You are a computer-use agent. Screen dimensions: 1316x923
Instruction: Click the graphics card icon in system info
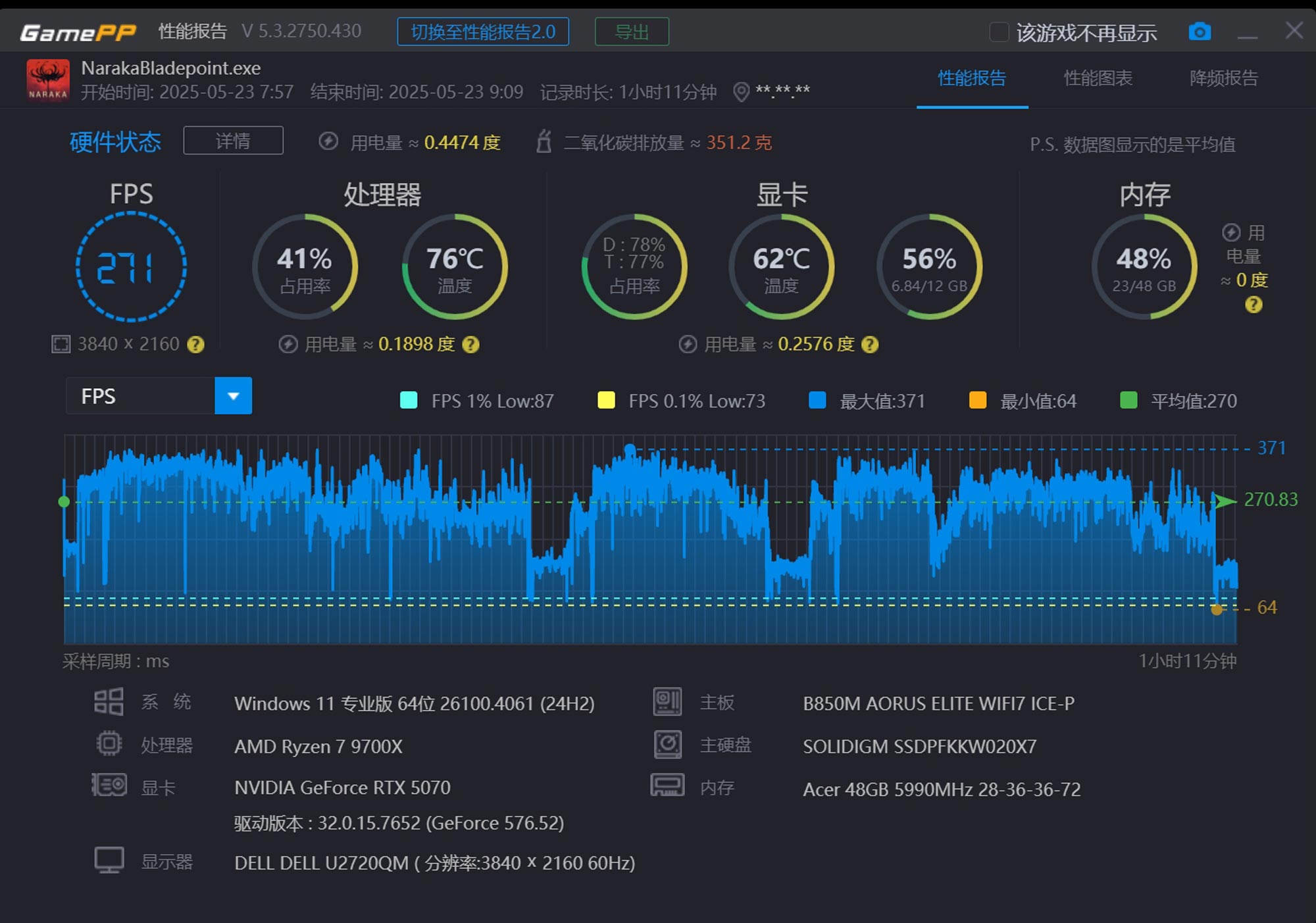click(109, 785)
